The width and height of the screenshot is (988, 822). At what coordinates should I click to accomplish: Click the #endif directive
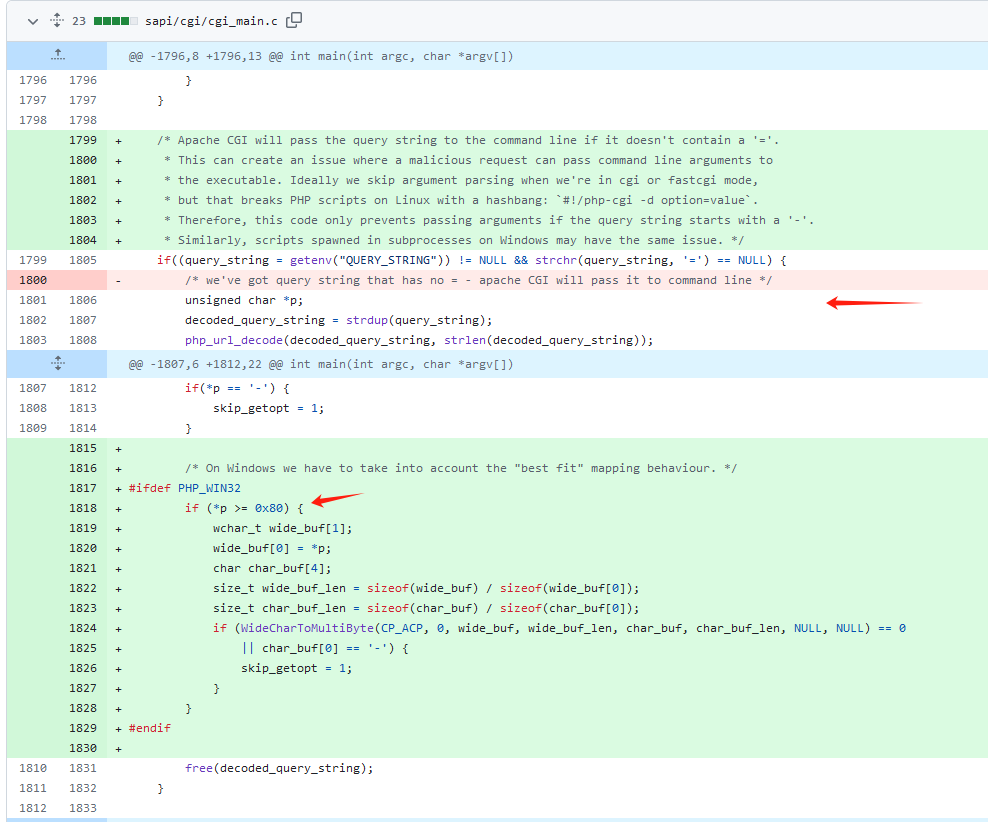pos(149,728)
